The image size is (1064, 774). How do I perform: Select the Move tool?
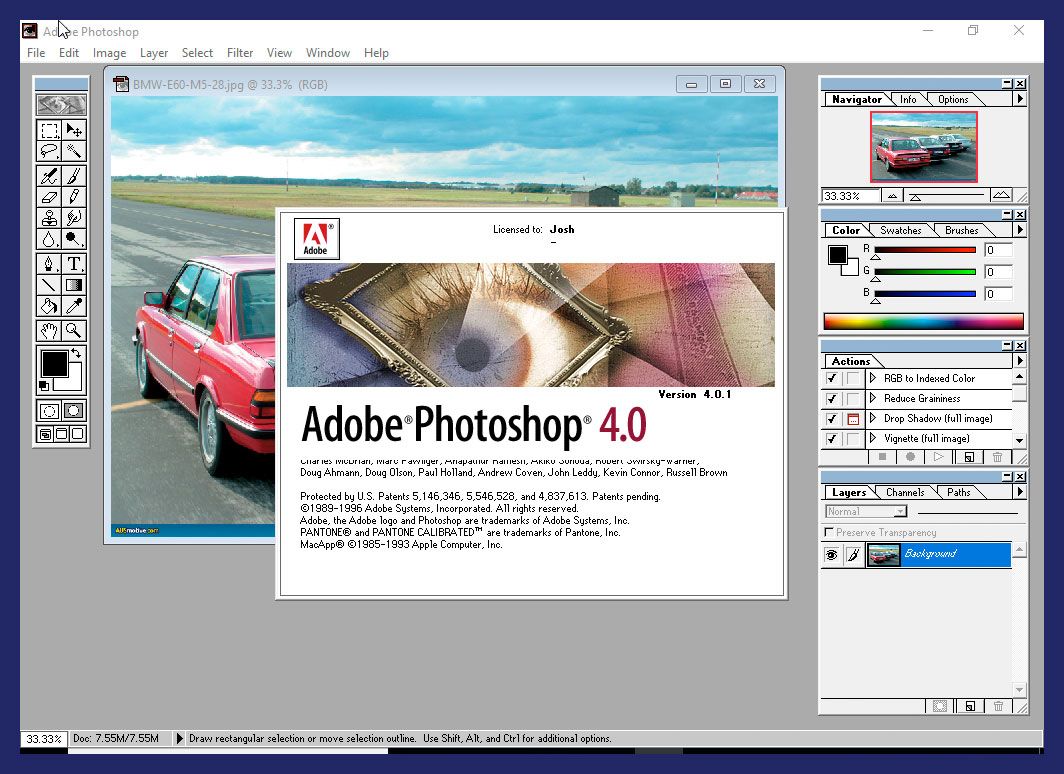tap(74, 130)
